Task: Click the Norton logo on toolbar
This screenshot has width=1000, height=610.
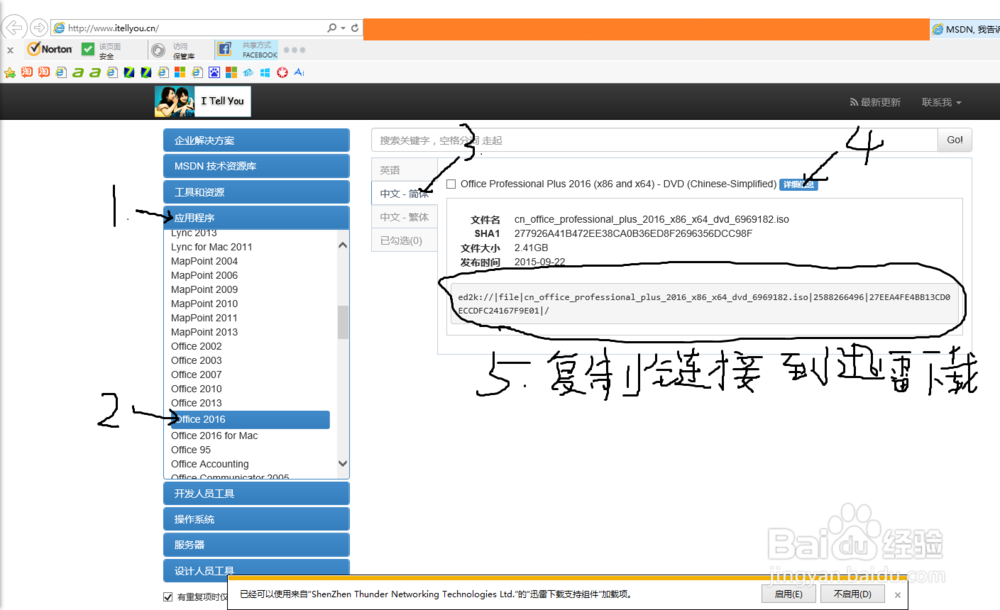Action: coord(50,48)
